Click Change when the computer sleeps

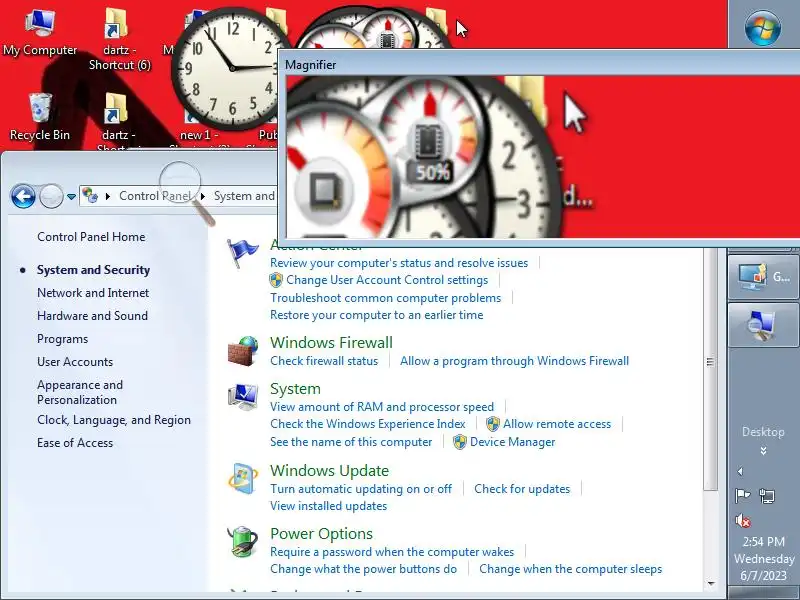[x=570, y=569]
